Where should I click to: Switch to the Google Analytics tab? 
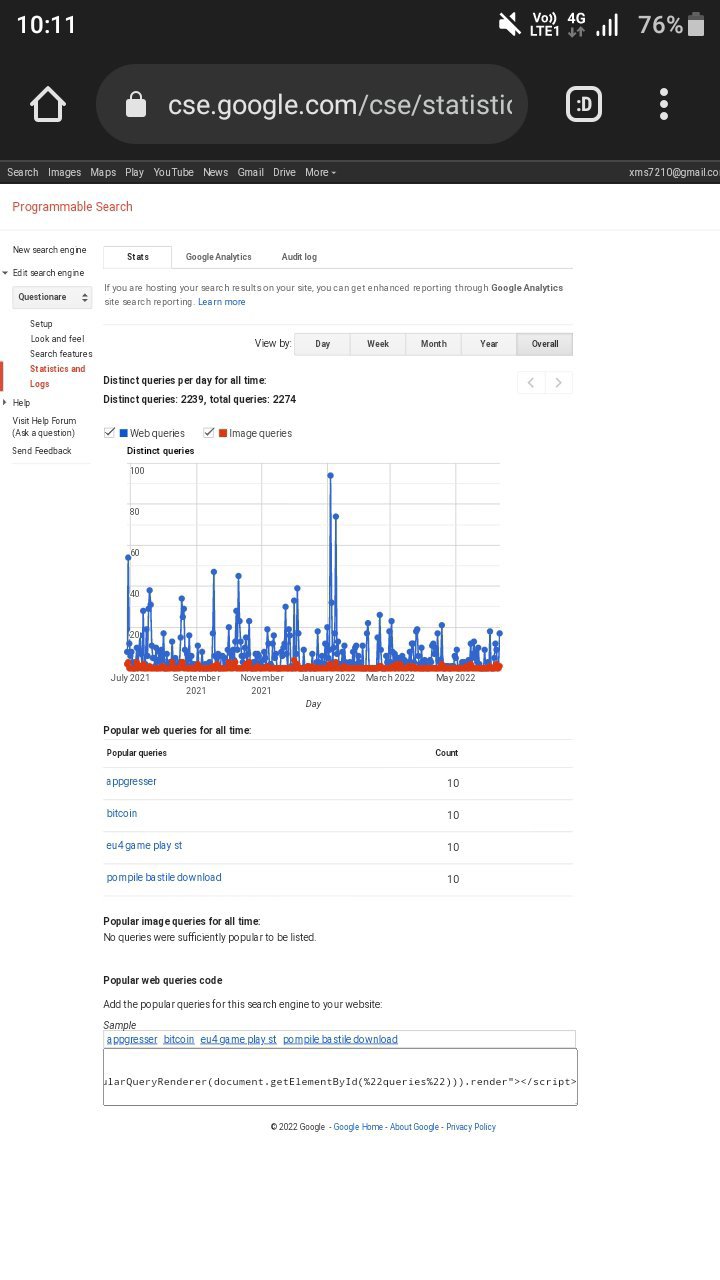218,257
